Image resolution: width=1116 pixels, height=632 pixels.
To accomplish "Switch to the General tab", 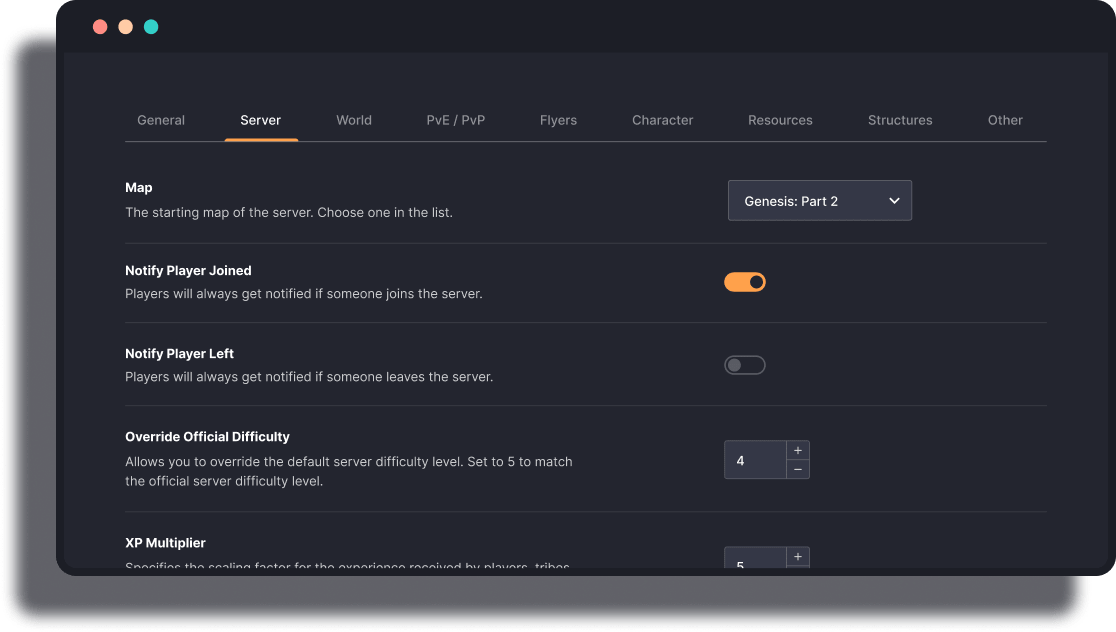I will (160, 119).
